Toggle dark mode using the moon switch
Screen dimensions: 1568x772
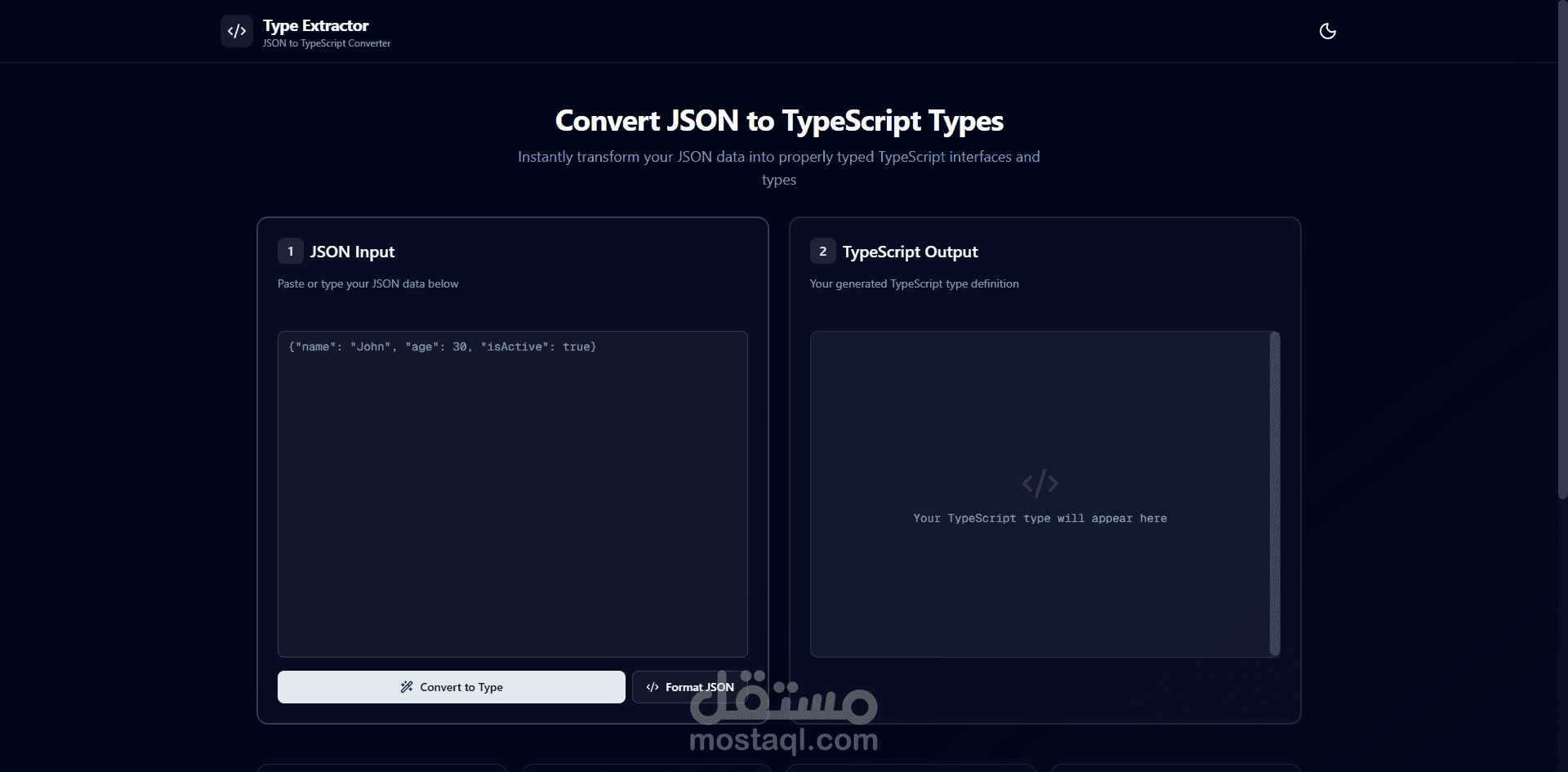tap(1327, 31)
